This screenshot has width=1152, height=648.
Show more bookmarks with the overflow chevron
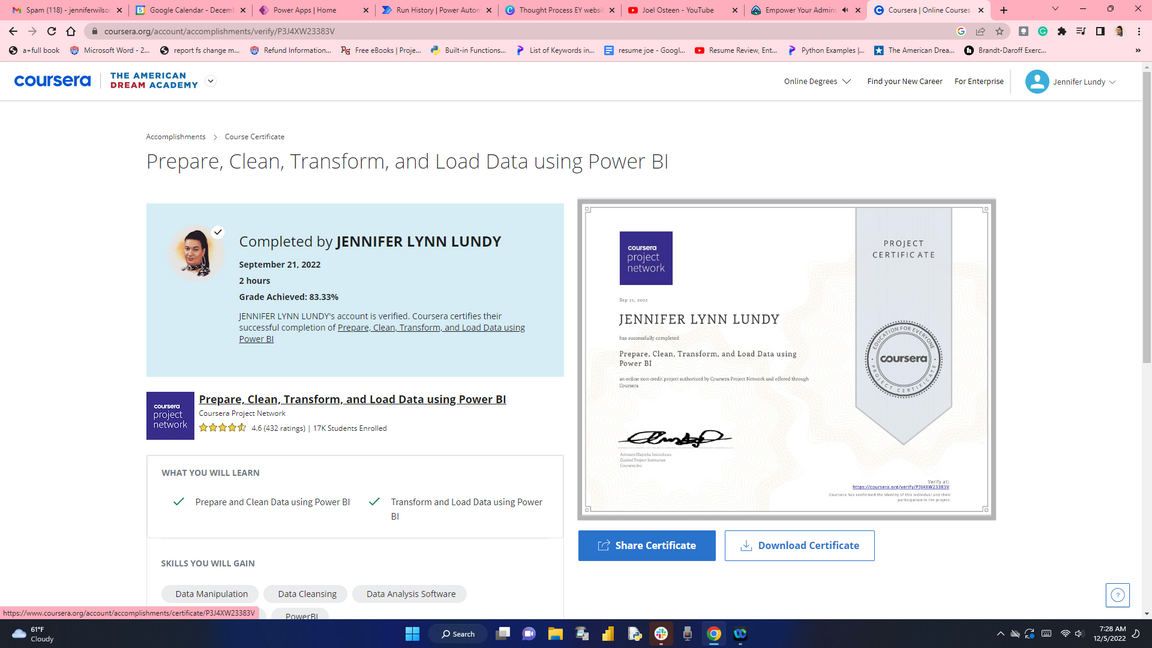coord(1138,51)
